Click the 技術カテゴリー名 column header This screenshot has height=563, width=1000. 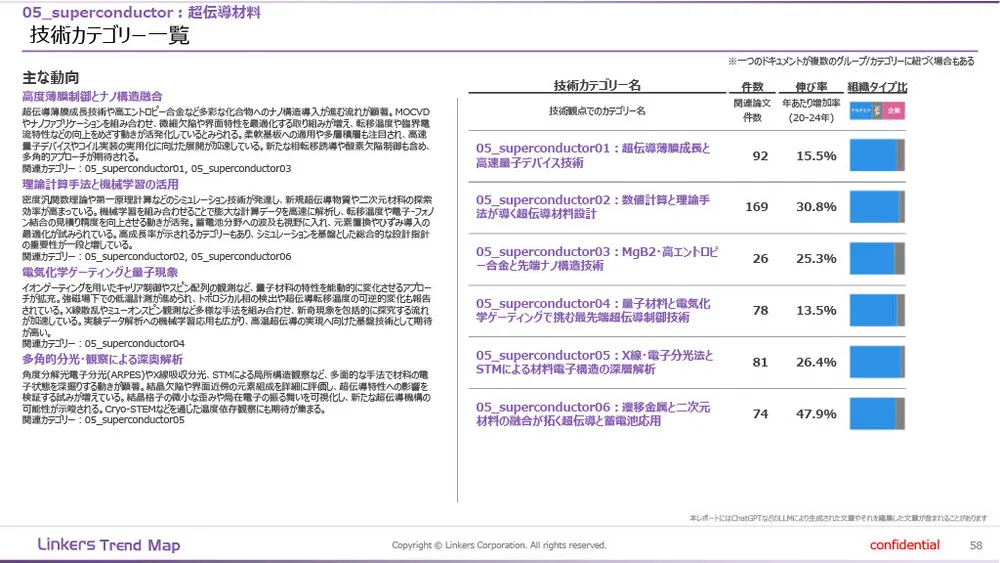(x=597, y=85)
